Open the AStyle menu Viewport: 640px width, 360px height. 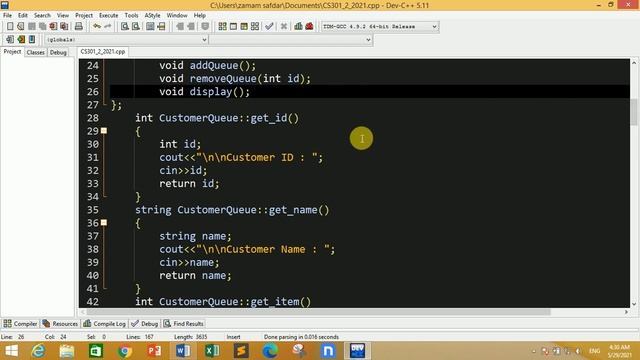(x=153, y=16)
